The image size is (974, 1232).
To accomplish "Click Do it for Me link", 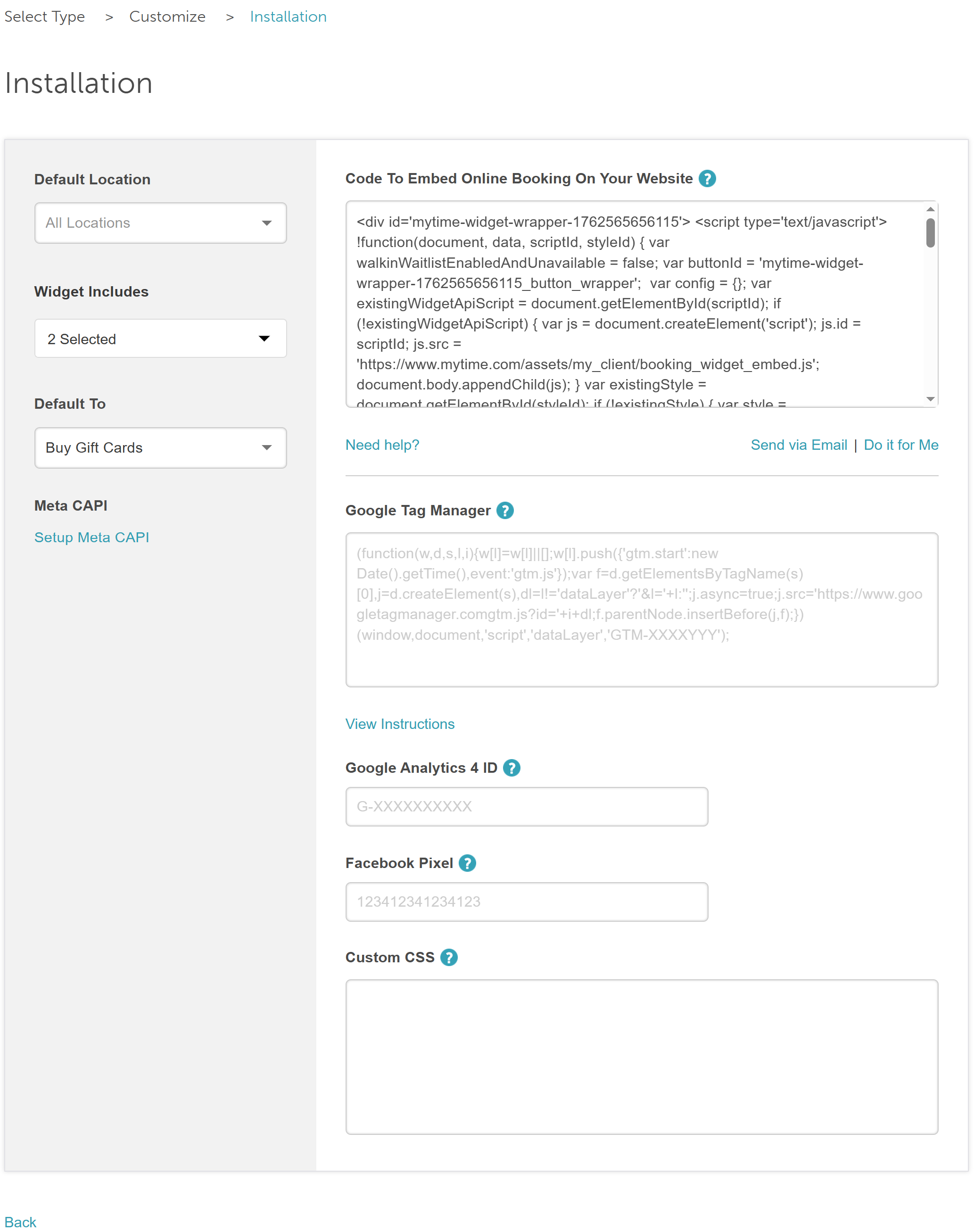I will (900, 445).
